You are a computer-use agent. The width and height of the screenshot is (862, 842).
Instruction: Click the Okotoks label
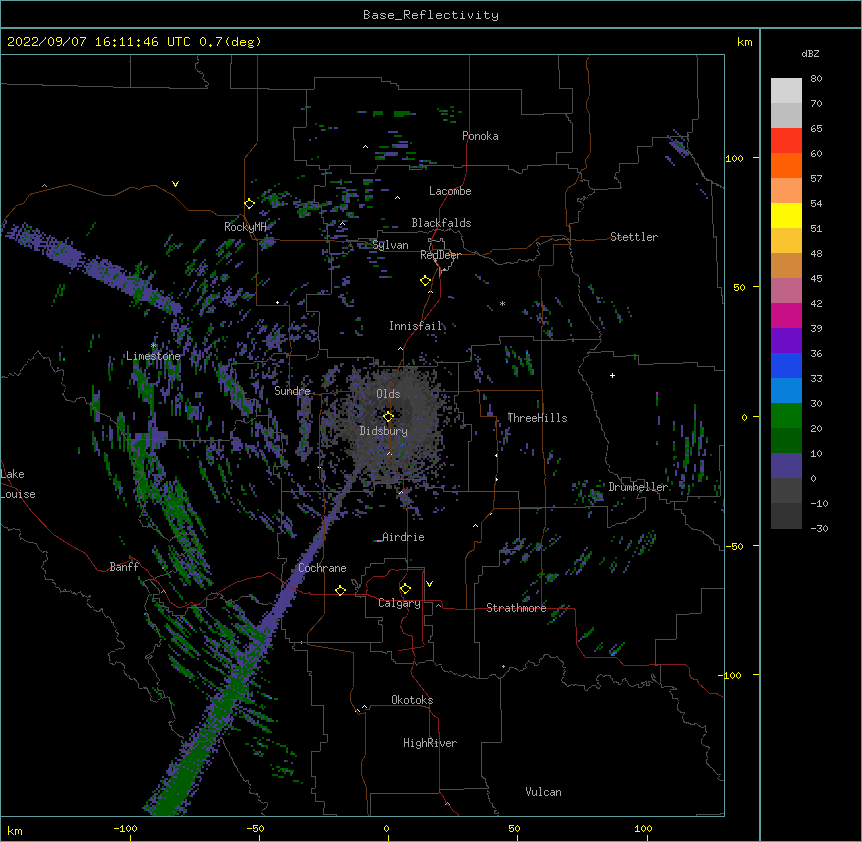coord(412,700)
